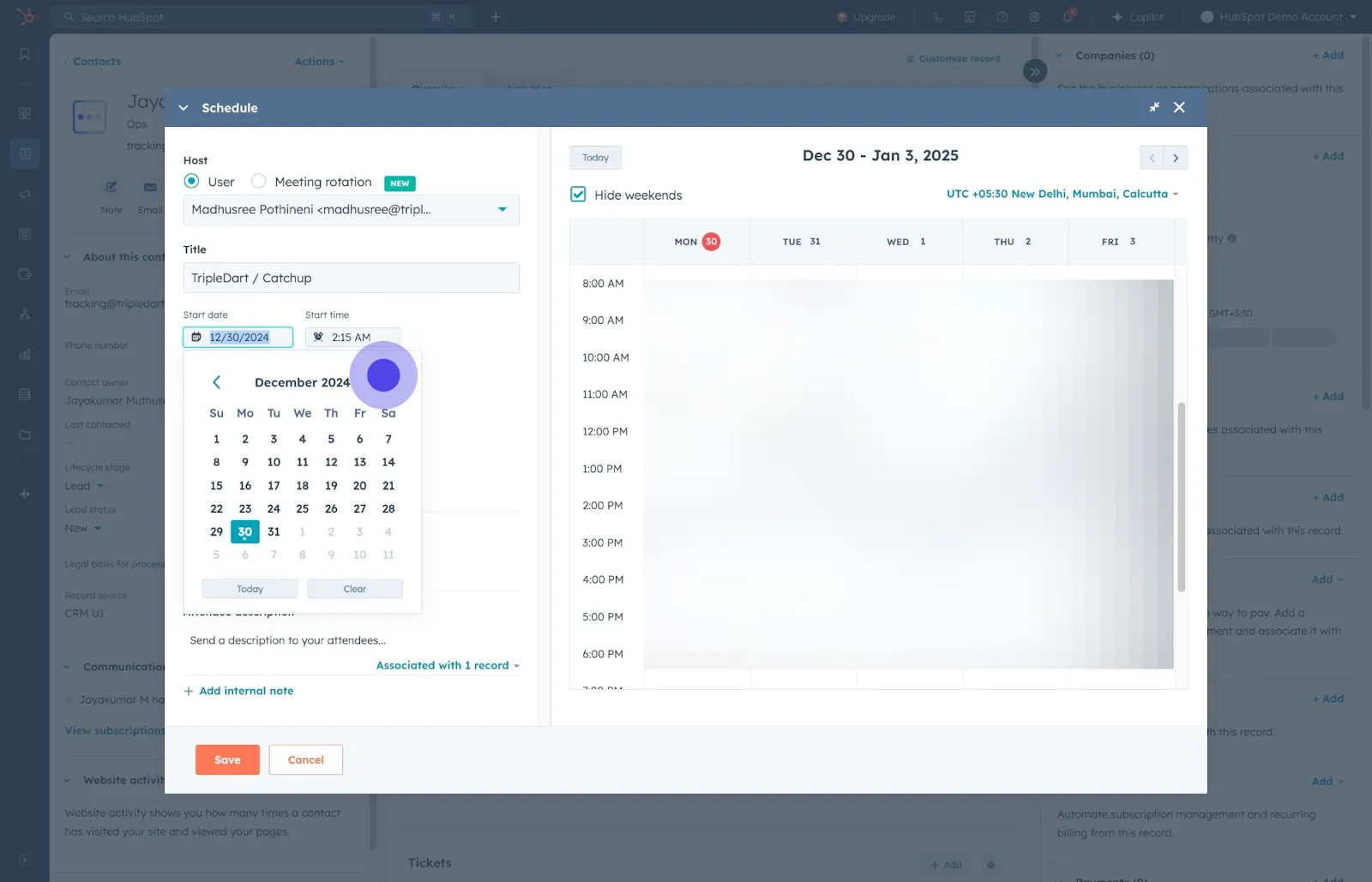This screenshot has height=882, width=1372.
Task: Open the reporting bar chart icon
Action: click(25, 355)
